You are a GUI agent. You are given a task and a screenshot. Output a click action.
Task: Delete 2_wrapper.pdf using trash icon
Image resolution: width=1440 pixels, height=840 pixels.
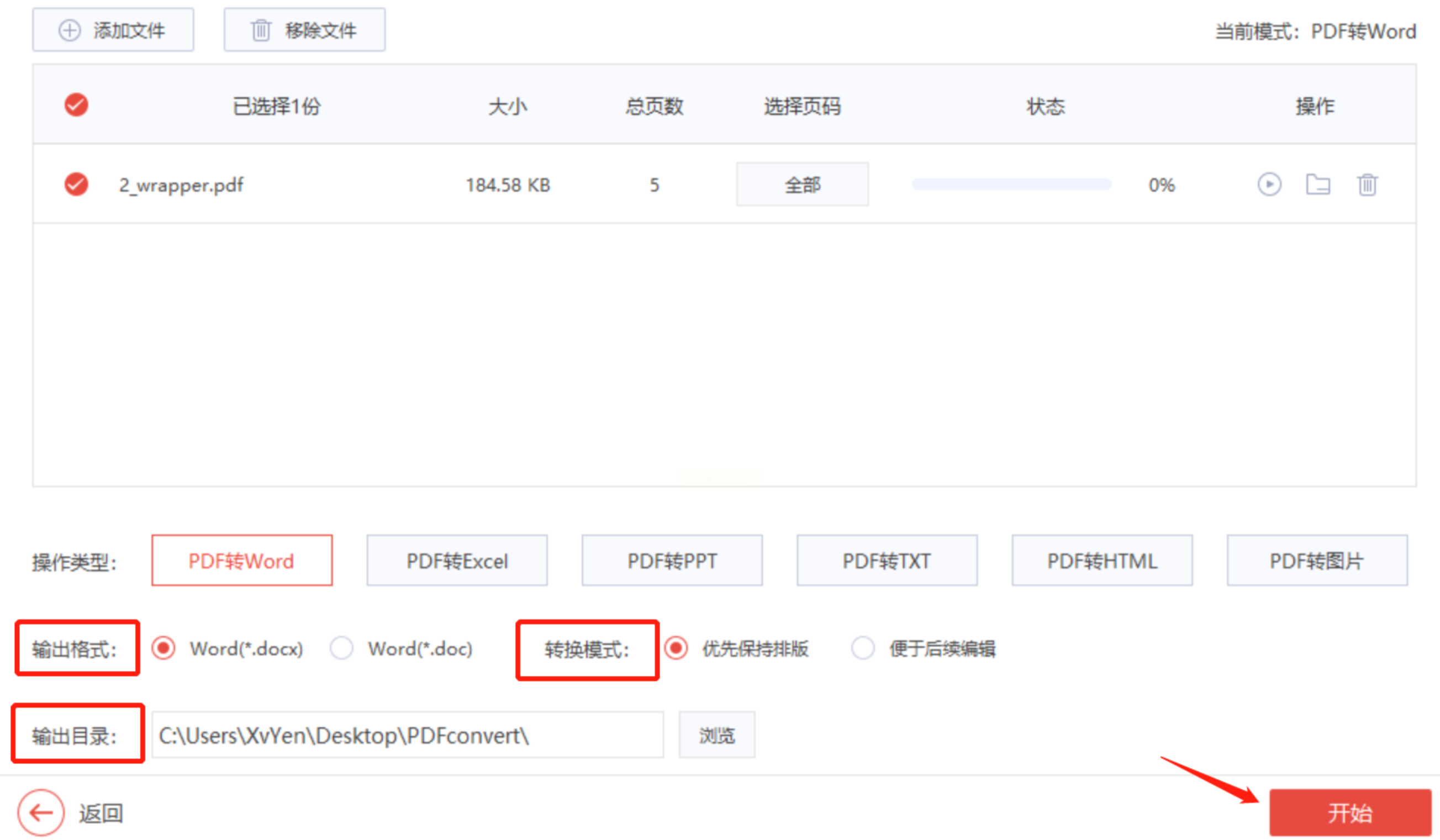1368,184
